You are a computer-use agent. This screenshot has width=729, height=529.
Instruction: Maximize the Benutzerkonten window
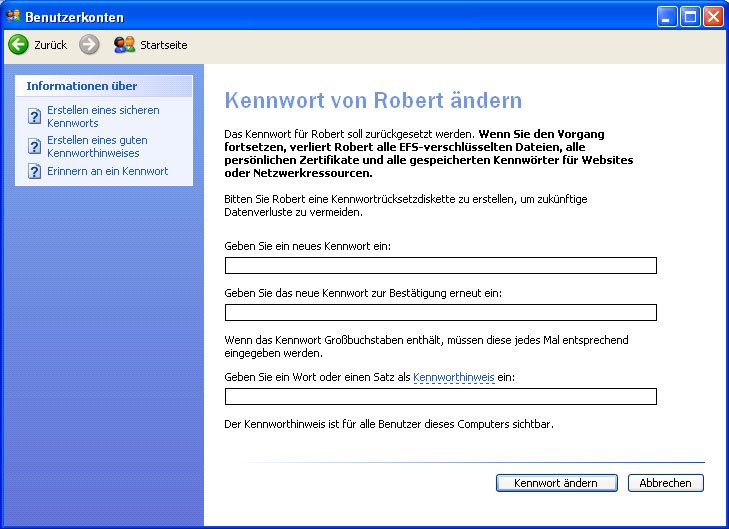(x=690, y=16)
